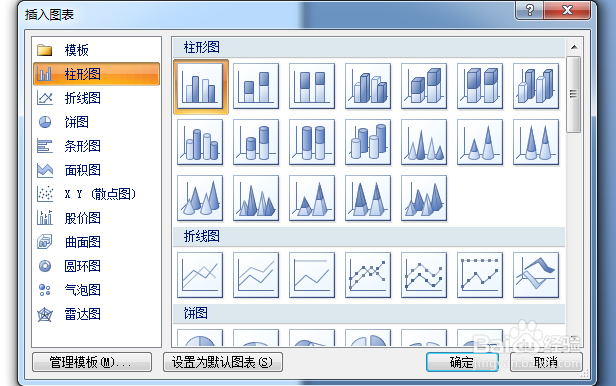Choose stacked line with markers chart
Screen dimensions: 616x386
(424, 275)
